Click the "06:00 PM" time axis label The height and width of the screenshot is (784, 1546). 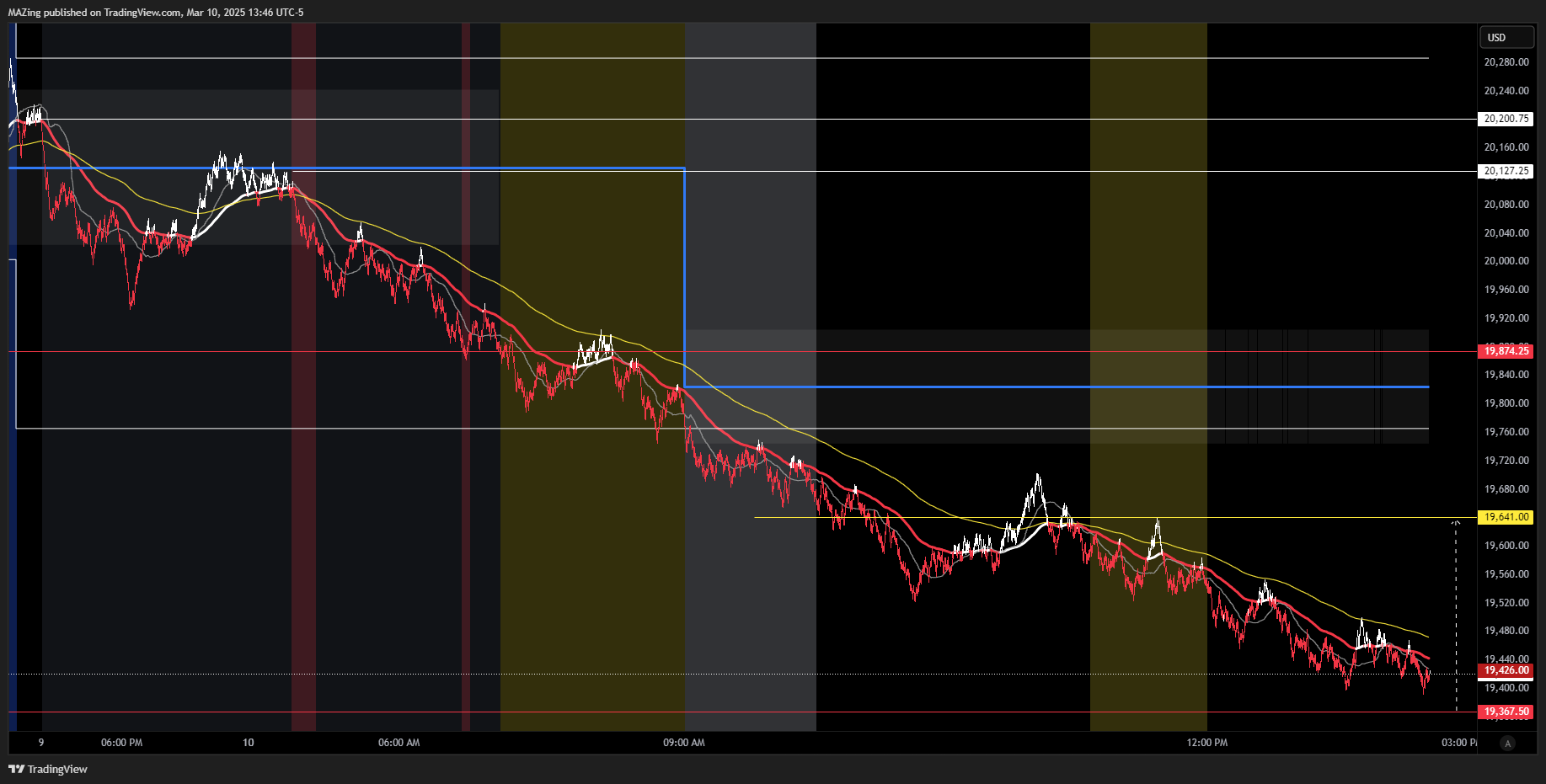(121, 743)
